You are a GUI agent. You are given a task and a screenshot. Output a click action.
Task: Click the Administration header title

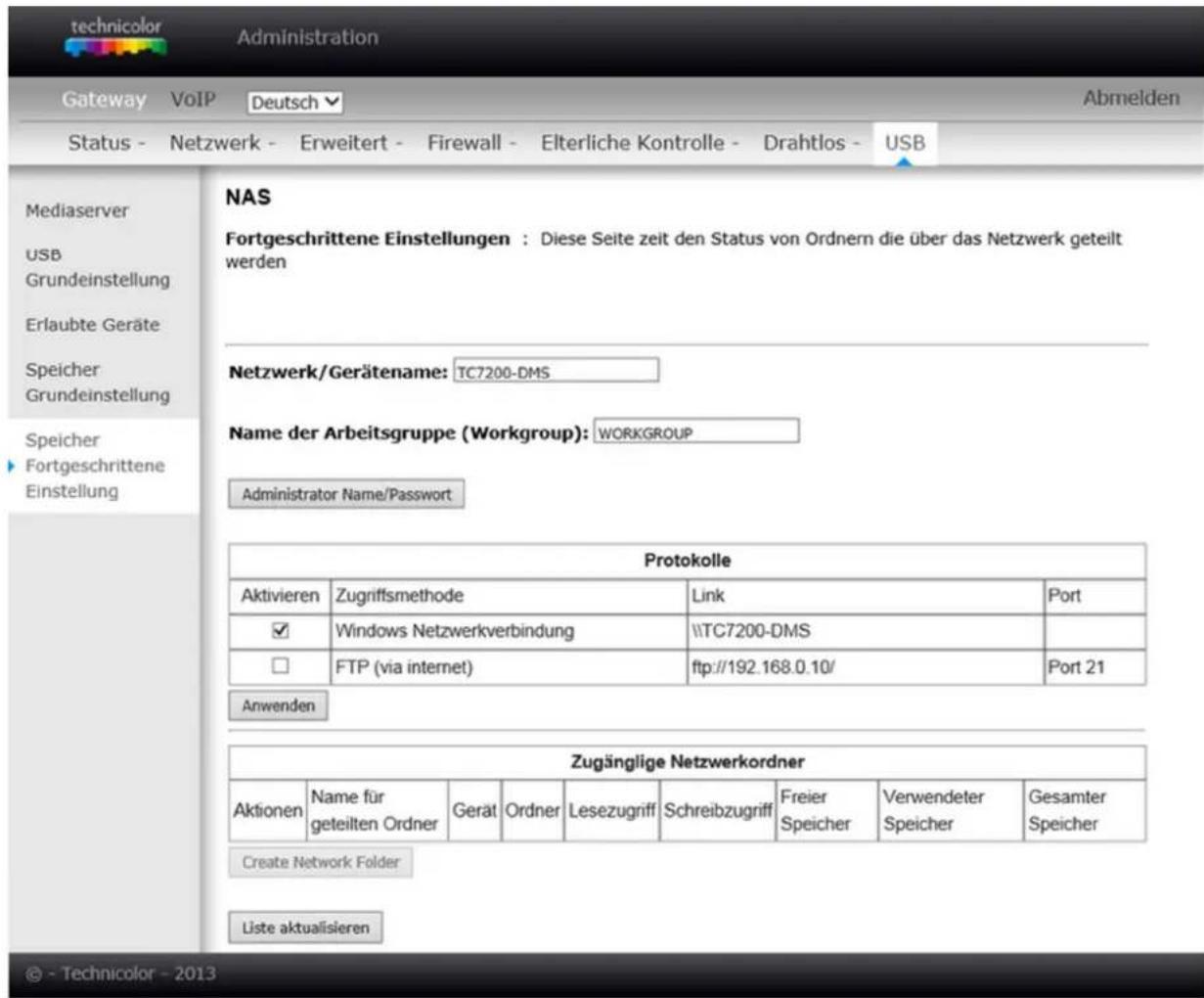click(x=307, y=38)
